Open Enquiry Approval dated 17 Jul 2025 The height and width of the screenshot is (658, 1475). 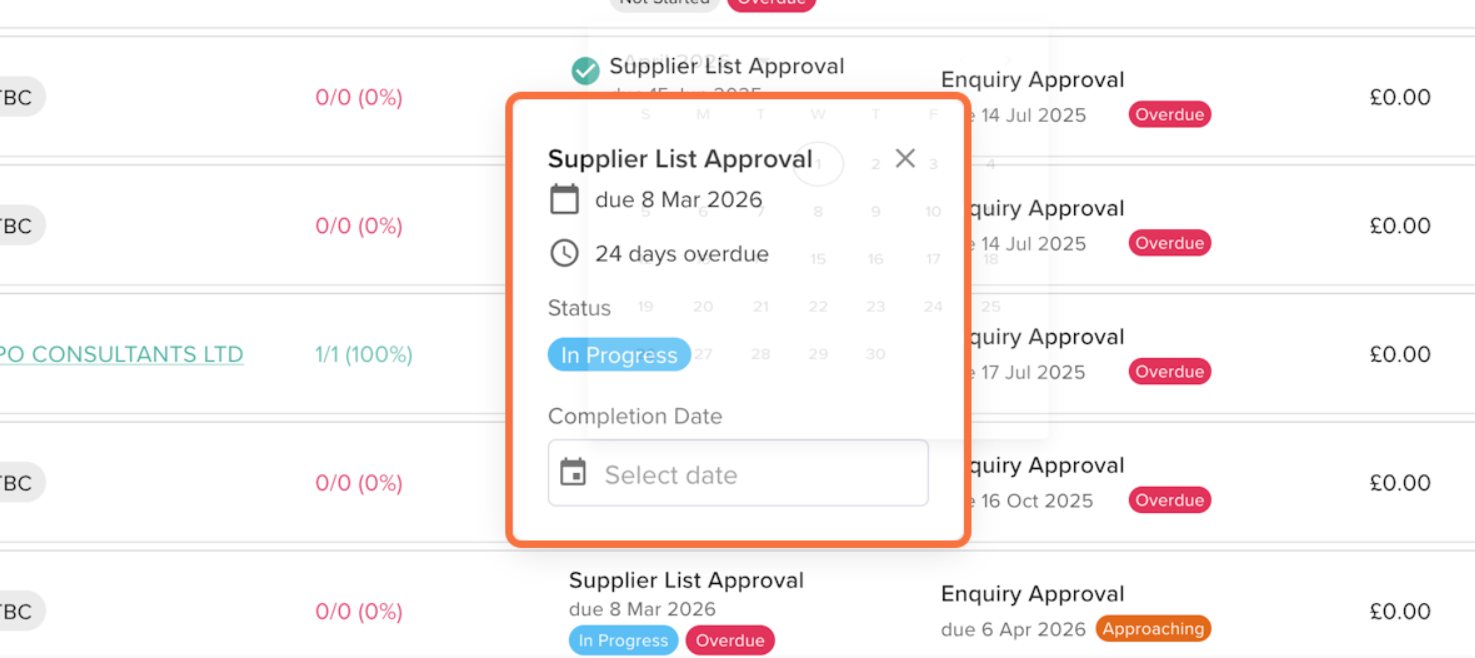click(x=1040, y=337)
